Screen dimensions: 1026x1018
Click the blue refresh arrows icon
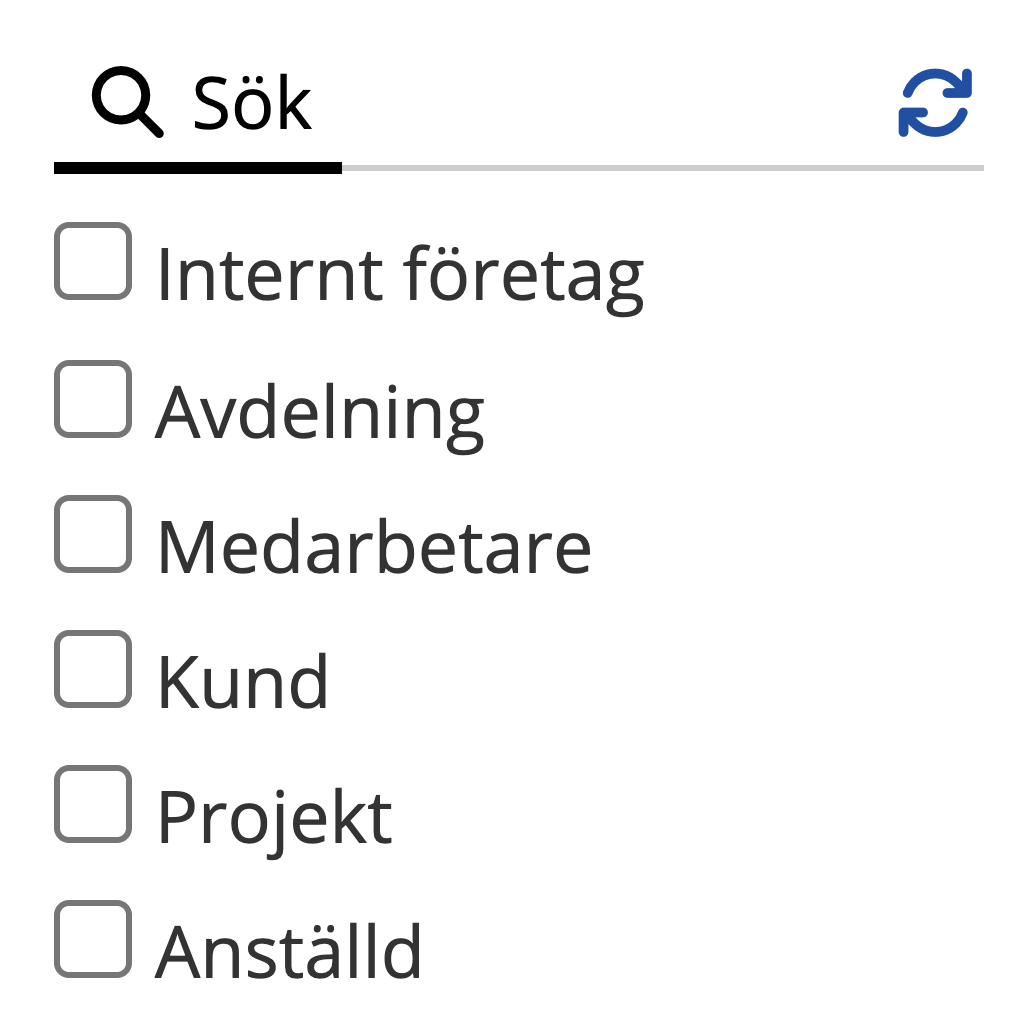[935, 103]
